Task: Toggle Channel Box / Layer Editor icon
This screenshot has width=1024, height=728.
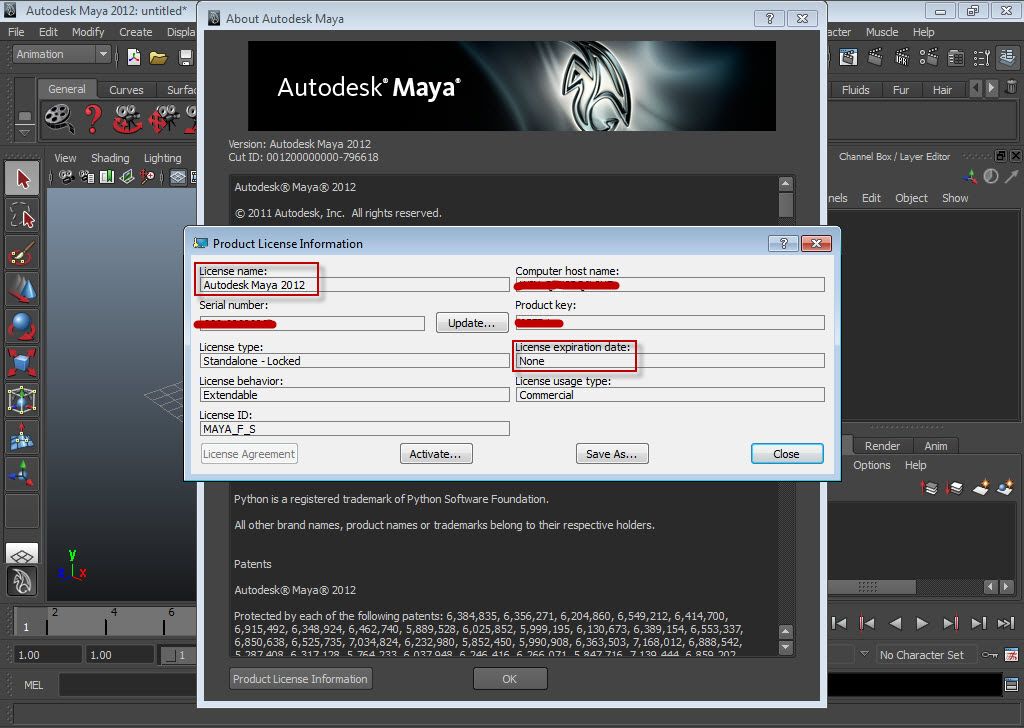Action: point(1008,57)
